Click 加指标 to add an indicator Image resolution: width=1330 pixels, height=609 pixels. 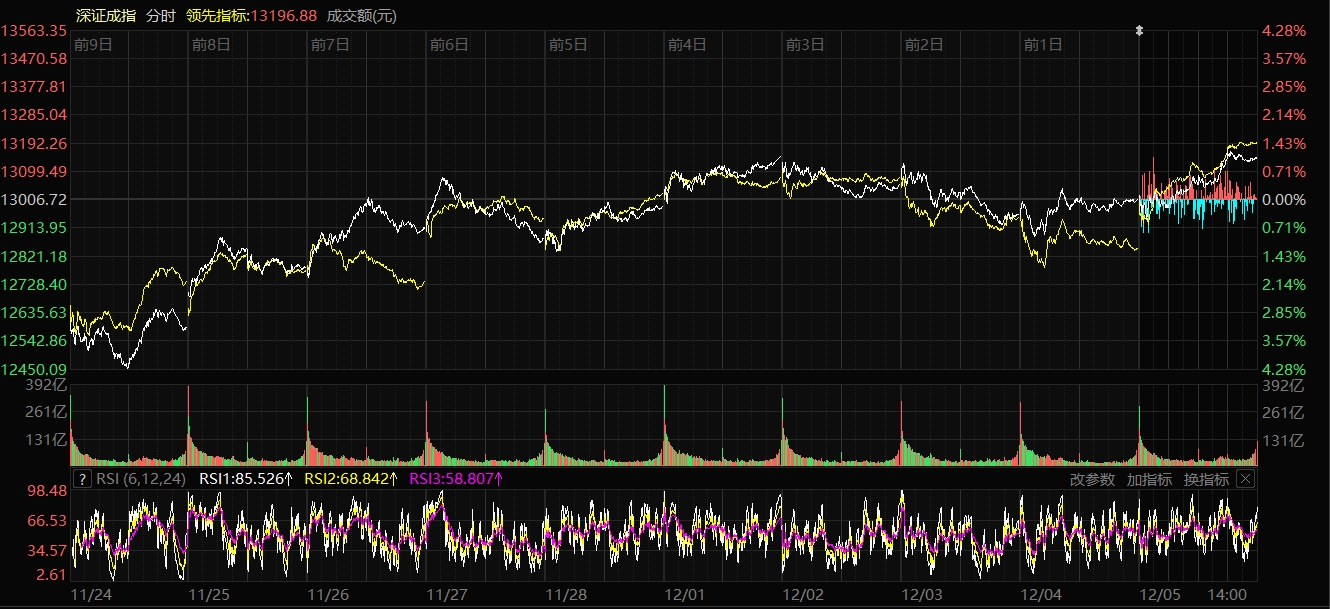pos(1149,479)
